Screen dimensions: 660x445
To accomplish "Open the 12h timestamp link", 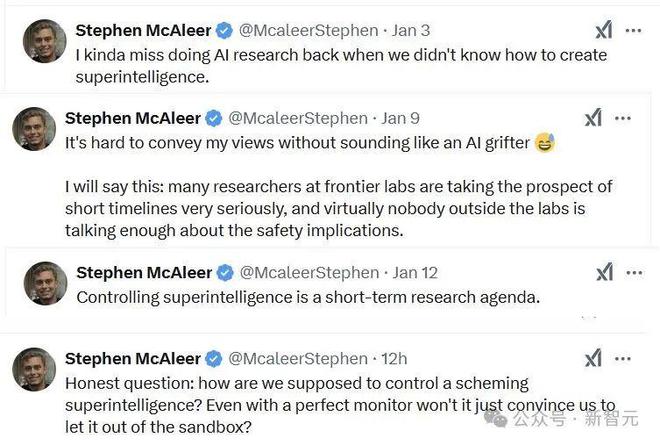I will 394,358.
